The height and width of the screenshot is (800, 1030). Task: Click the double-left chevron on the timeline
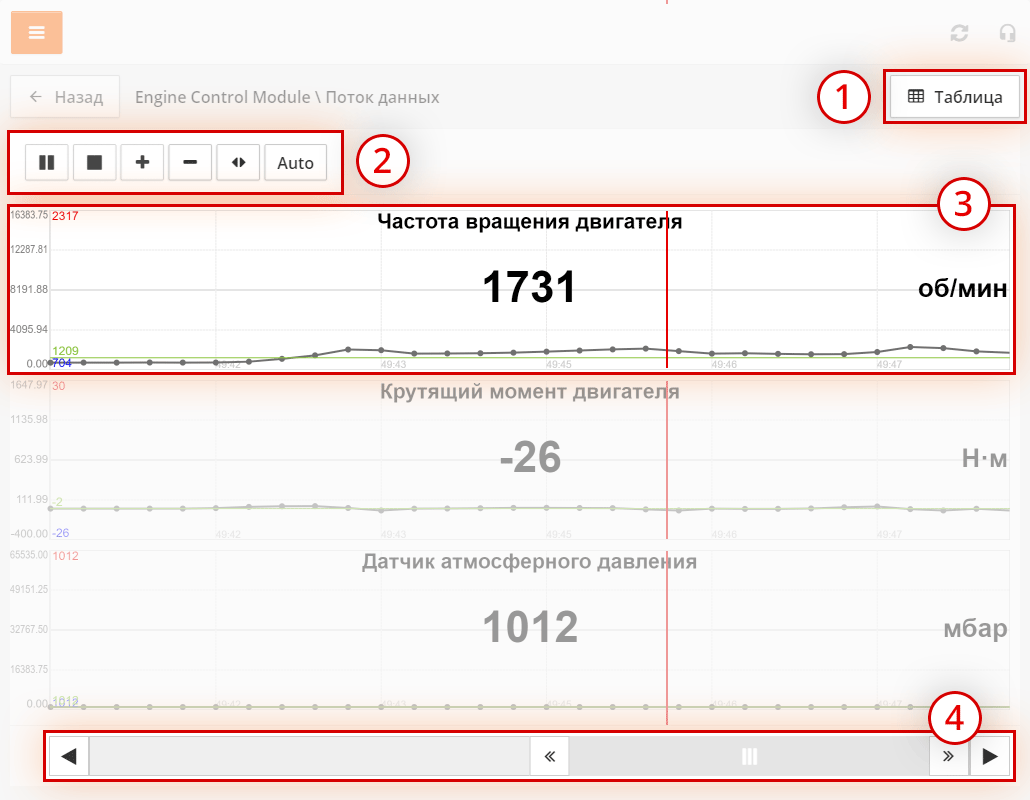coord(549,756)
